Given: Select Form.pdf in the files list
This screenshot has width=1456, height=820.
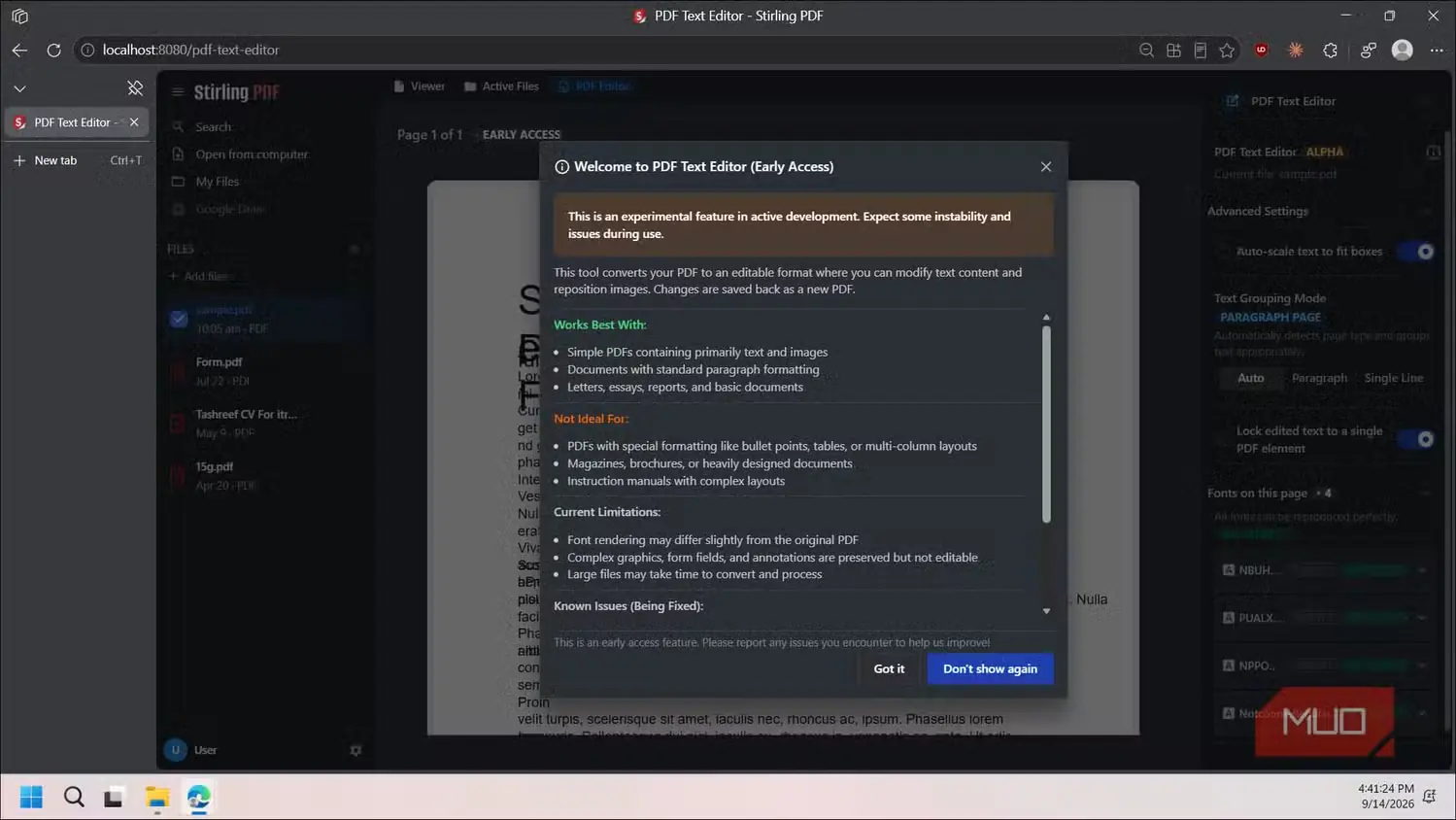Looking at the screenshot, I should [264, 370].
